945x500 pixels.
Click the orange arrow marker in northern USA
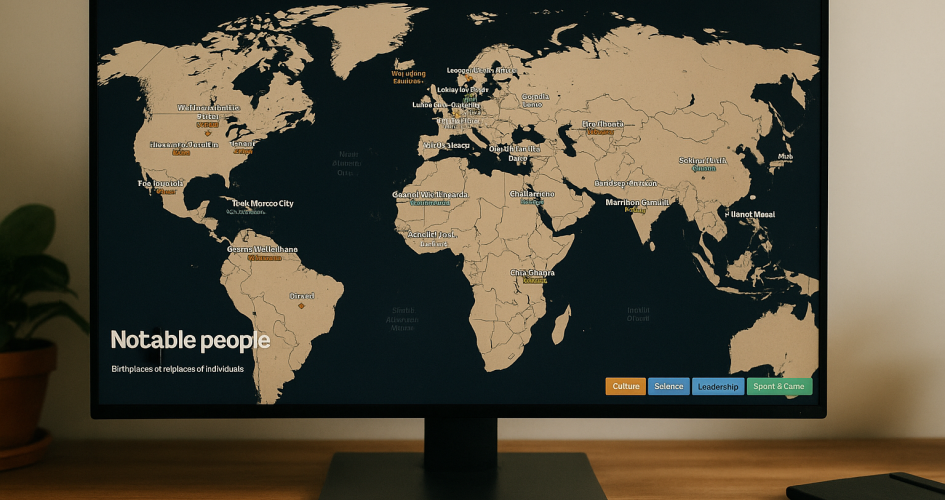tap(208, 131)
